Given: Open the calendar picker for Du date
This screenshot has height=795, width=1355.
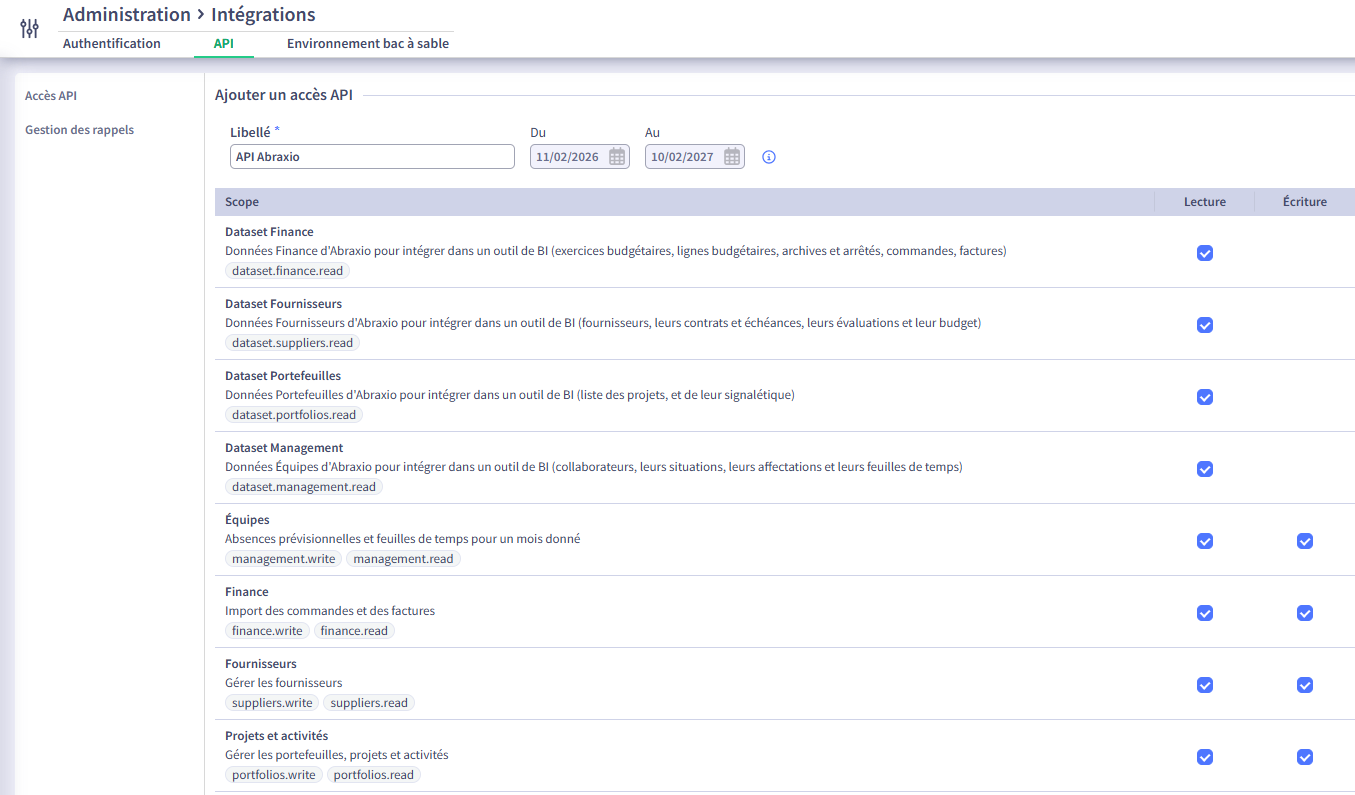Looking at the screenshot, I should point(617,157).
